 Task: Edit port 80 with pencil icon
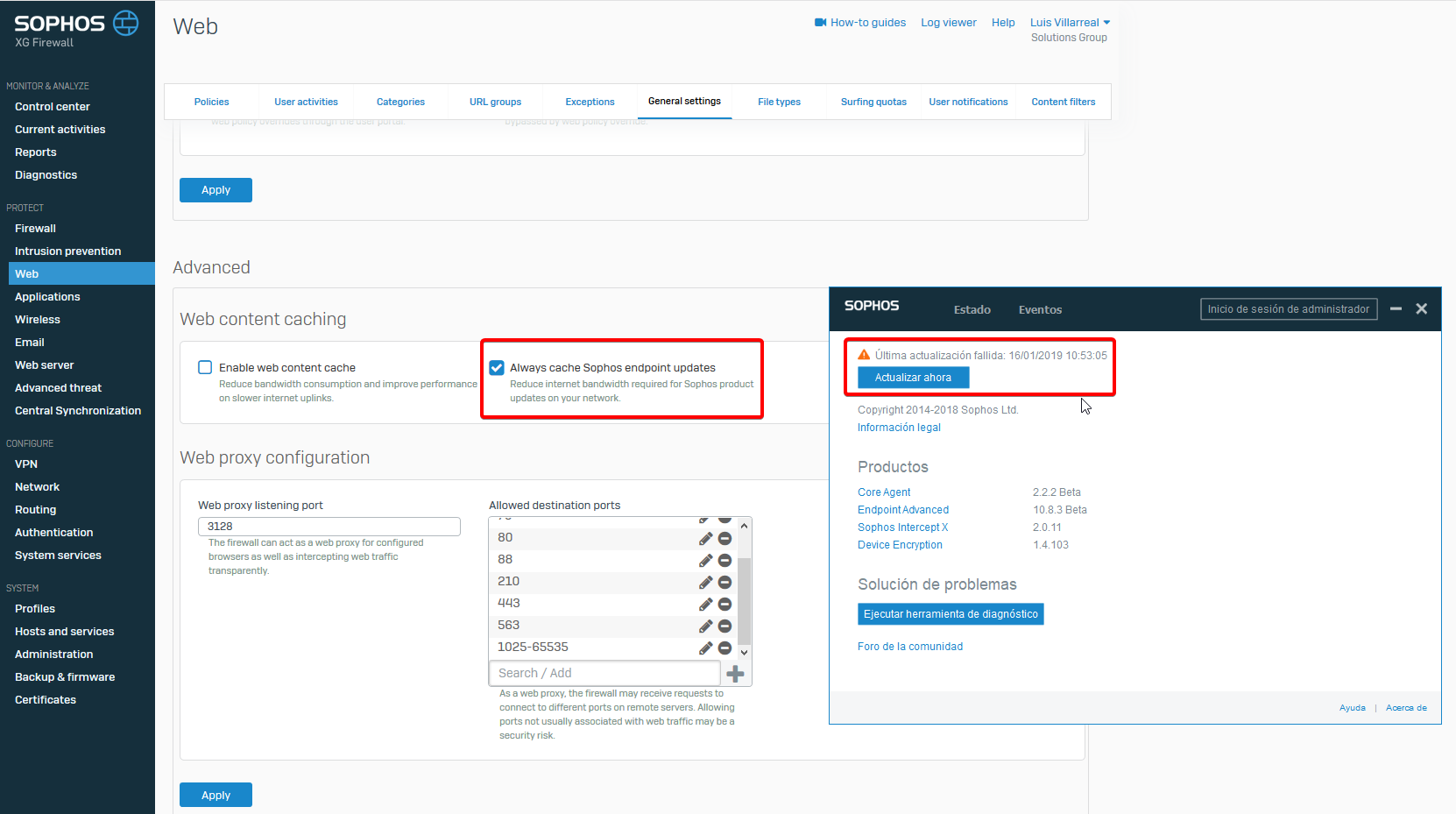(705, 539)
